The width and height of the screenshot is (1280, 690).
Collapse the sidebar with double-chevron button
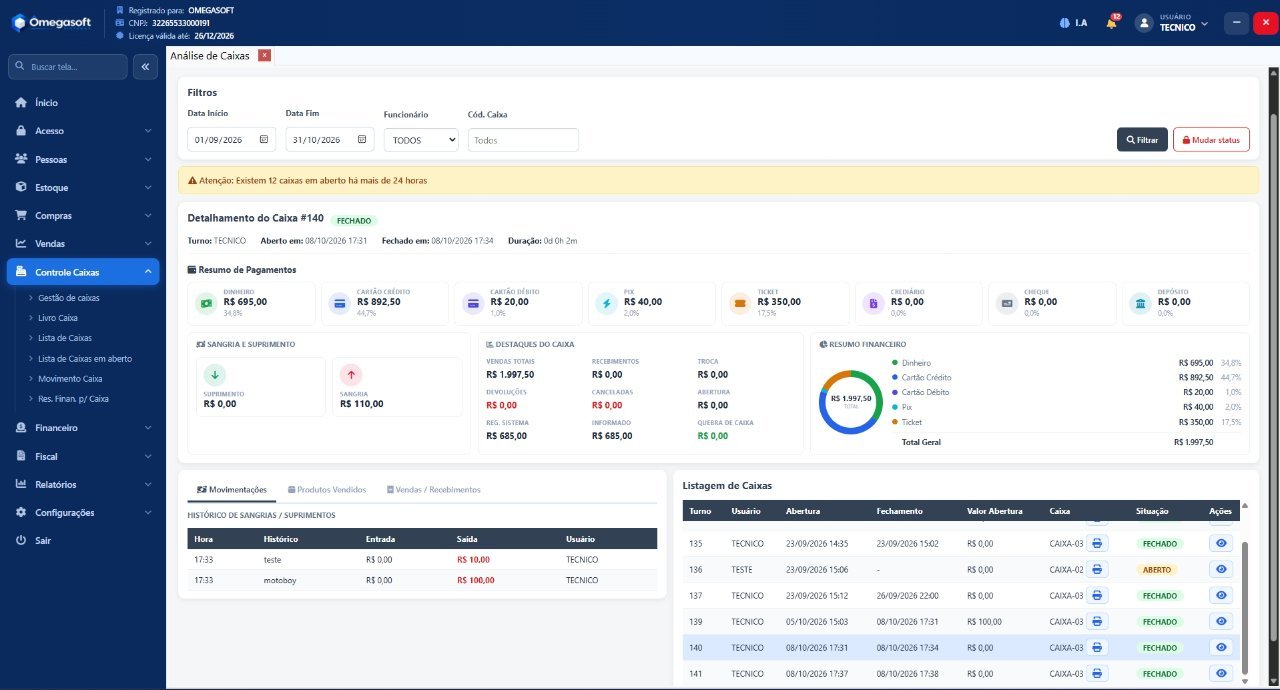pyautogui.click(x=145, y=67)
